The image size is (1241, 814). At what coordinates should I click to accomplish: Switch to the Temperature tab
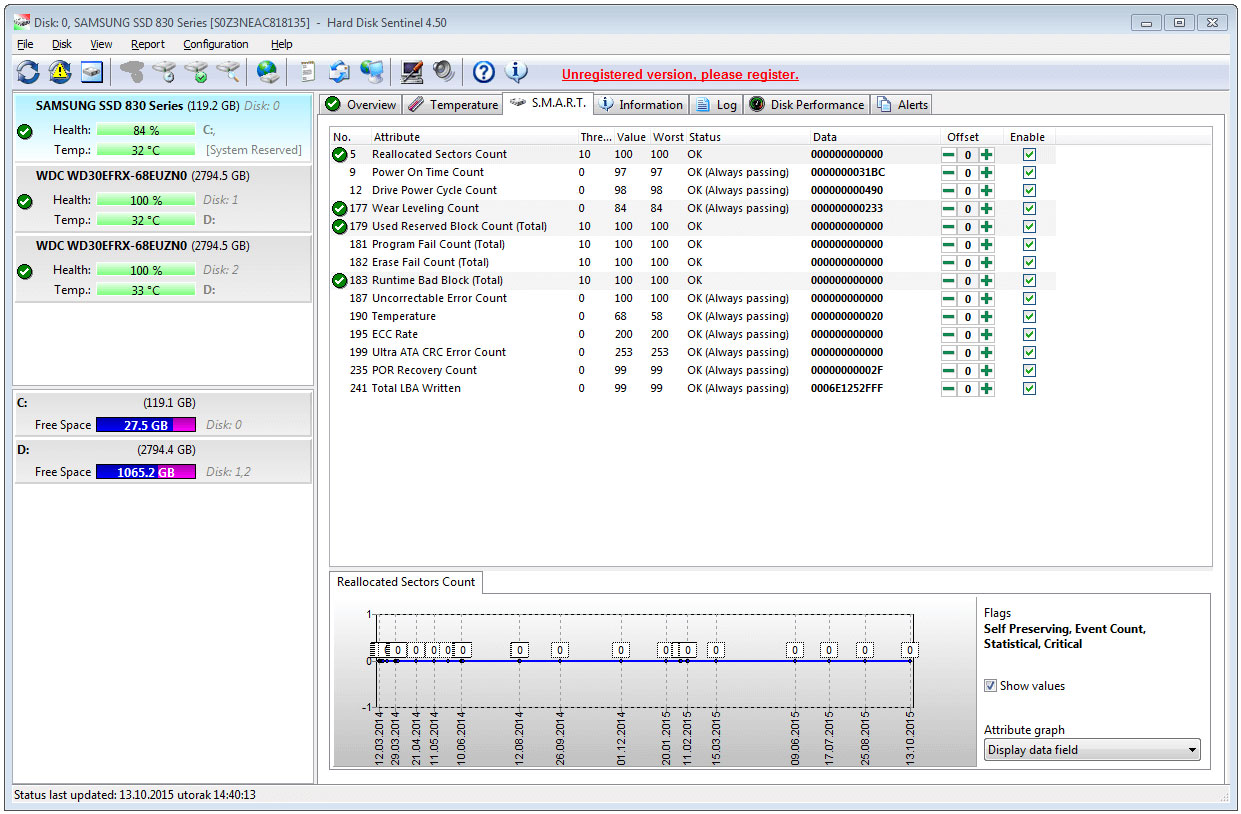click(452, 105)
